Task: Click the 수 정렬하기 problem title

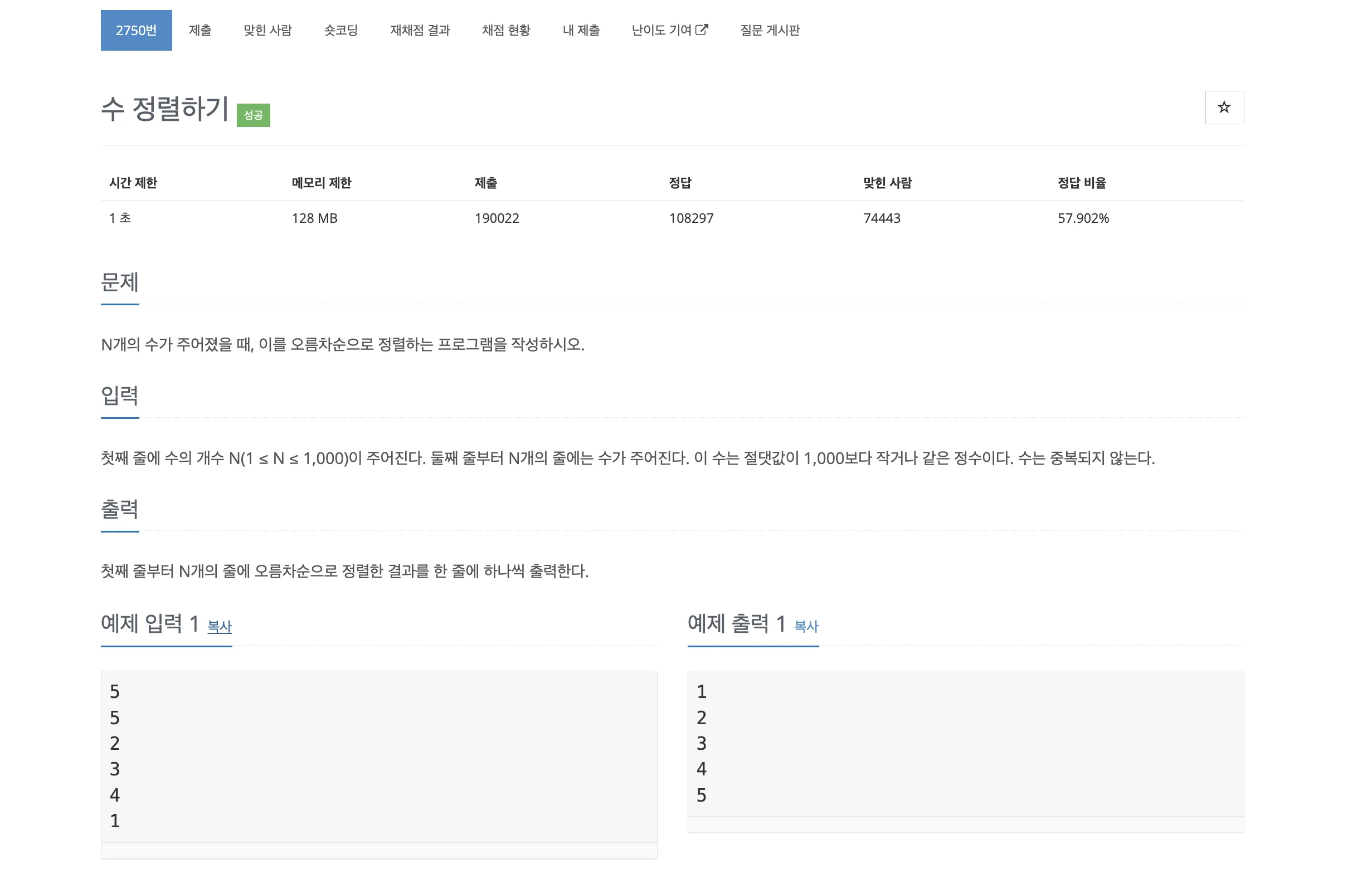Action: click(164, 108)
